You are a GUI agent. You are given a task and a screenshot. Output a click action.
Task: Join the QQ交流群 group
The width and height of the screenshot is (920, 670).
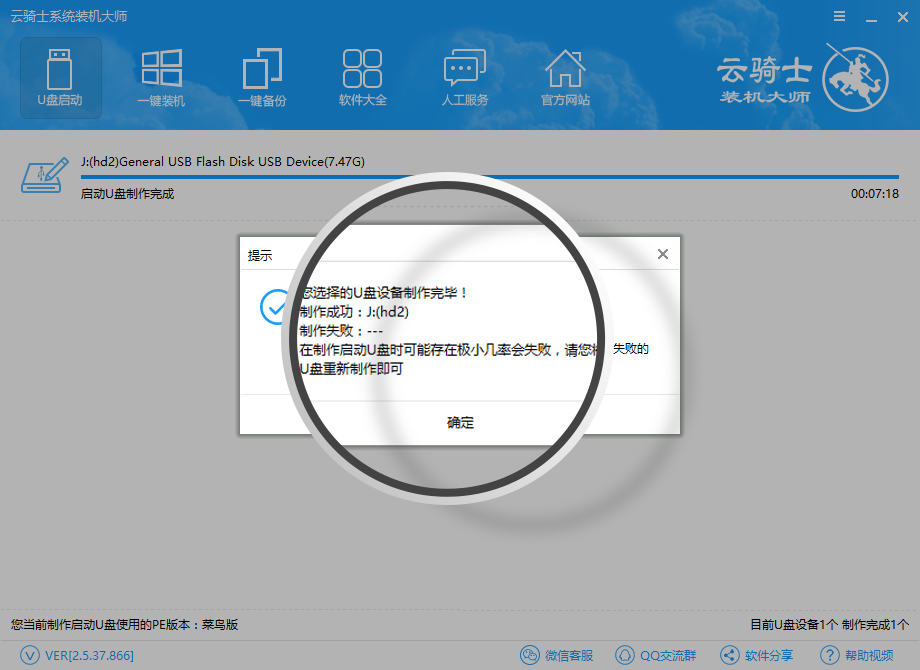(656, 655)
